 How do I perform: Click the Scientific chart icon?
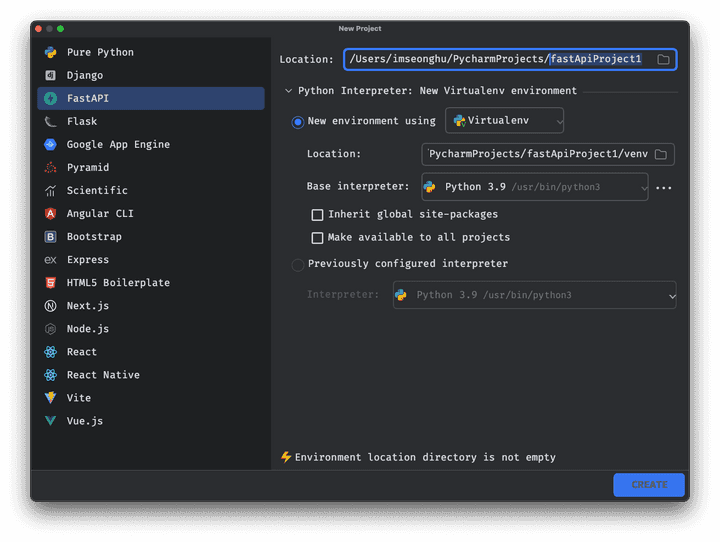[51, 191]
